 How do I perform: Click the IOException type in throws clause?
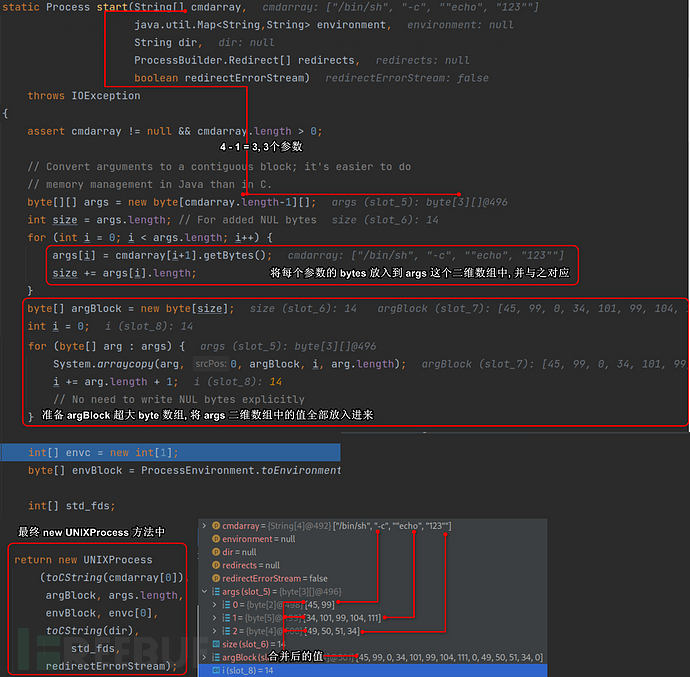106,96
